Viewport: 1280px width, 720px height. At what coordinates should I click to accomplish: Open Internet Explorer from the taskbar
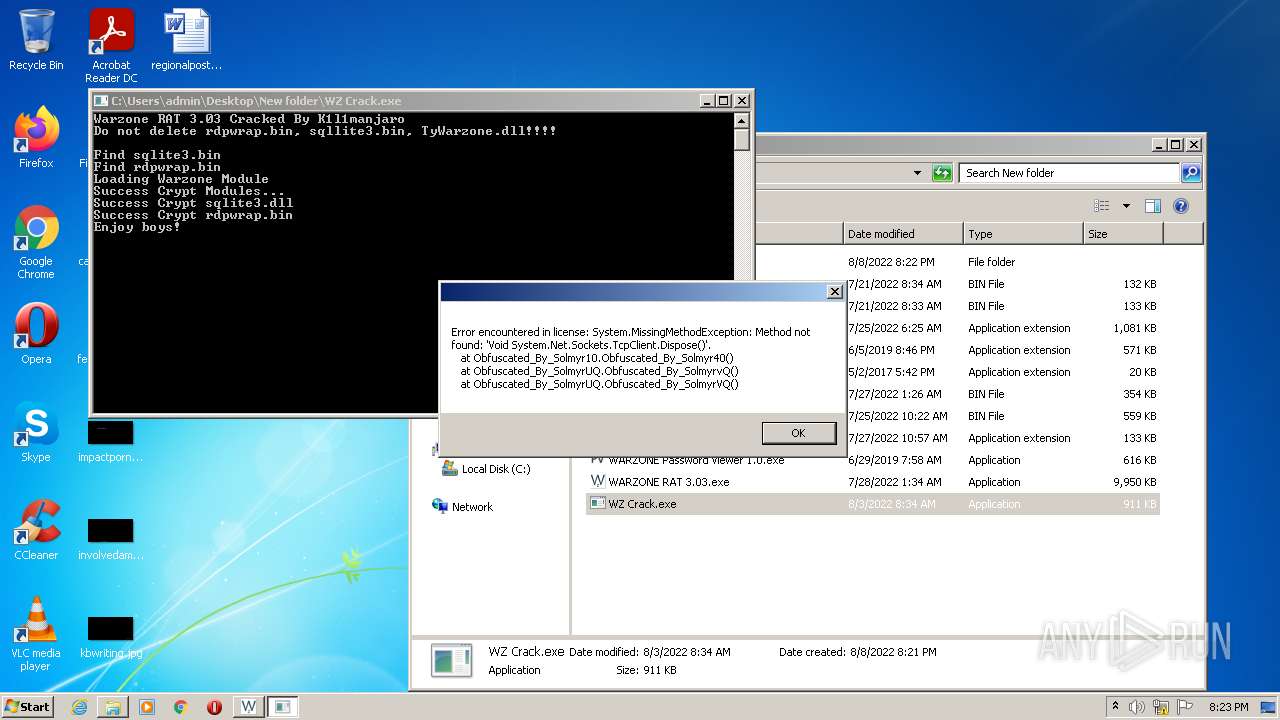[79, 707]
